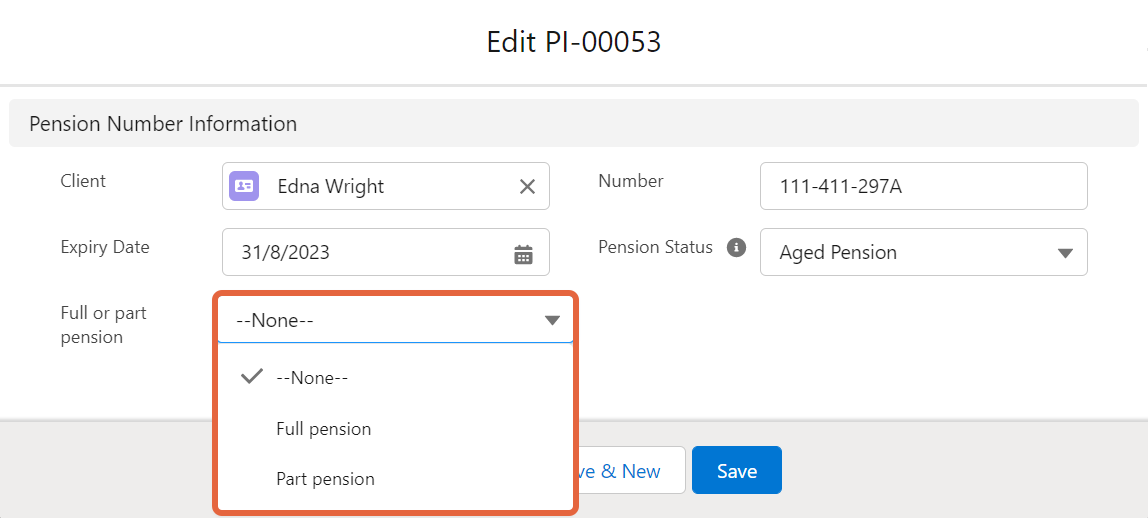1148x518 pixels.
Task: Select the --None-- option in list
Action: pyautogui.click(x=395, y=378)
